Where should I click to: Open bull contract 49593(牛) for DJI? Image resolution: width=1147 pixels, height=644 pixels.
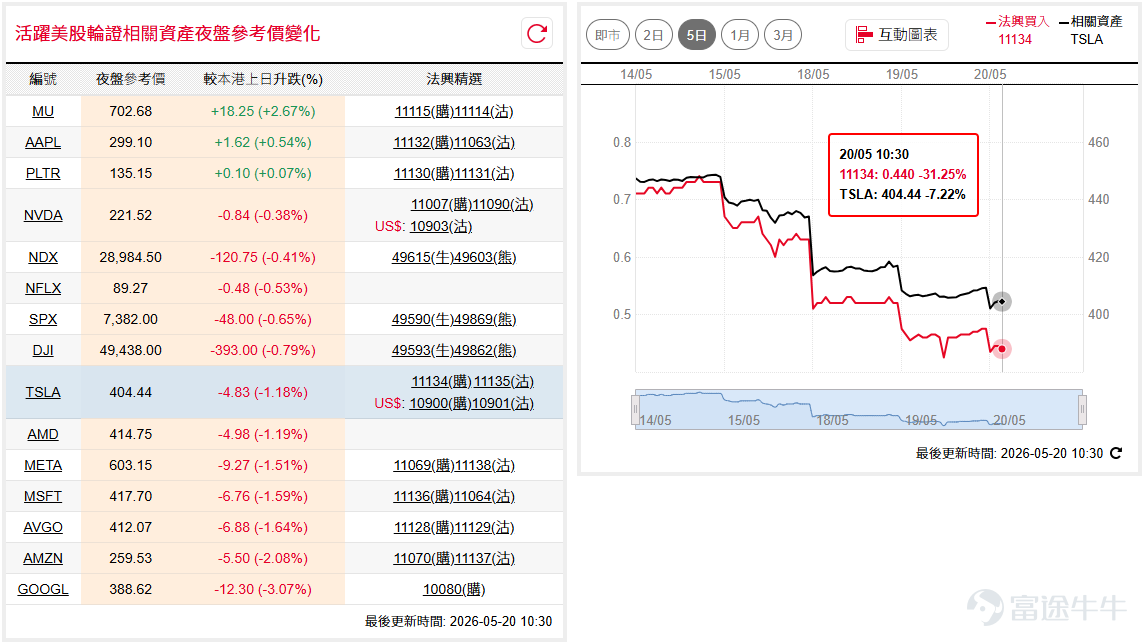[x=422, y=351]
